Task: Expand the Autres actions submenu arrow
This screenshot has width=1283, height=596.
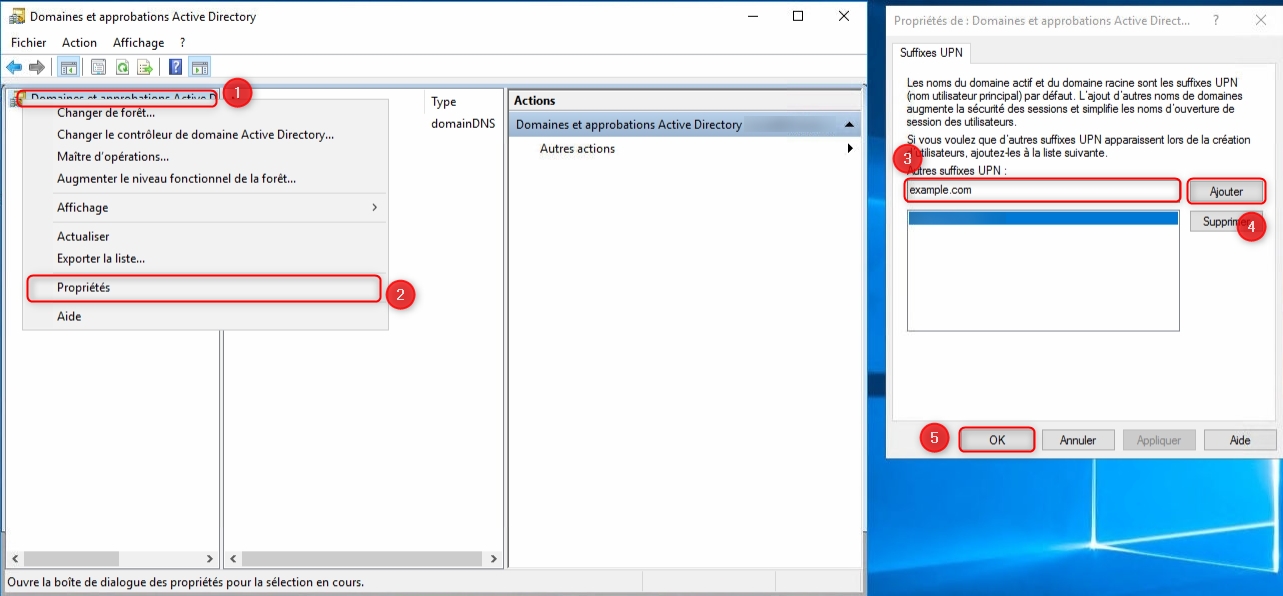Action: coord(850,149)
